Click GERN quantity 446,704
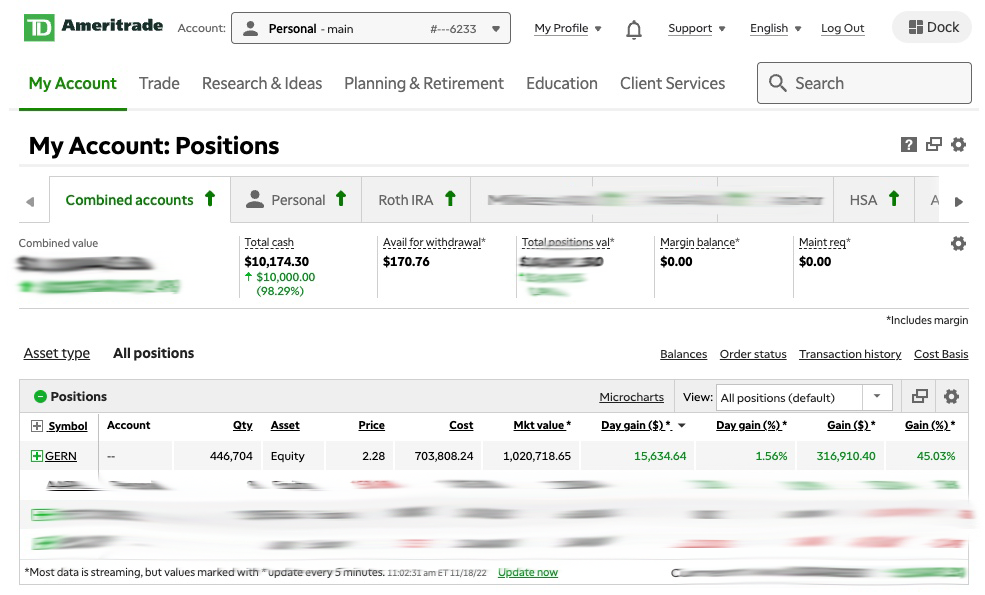 231,456
